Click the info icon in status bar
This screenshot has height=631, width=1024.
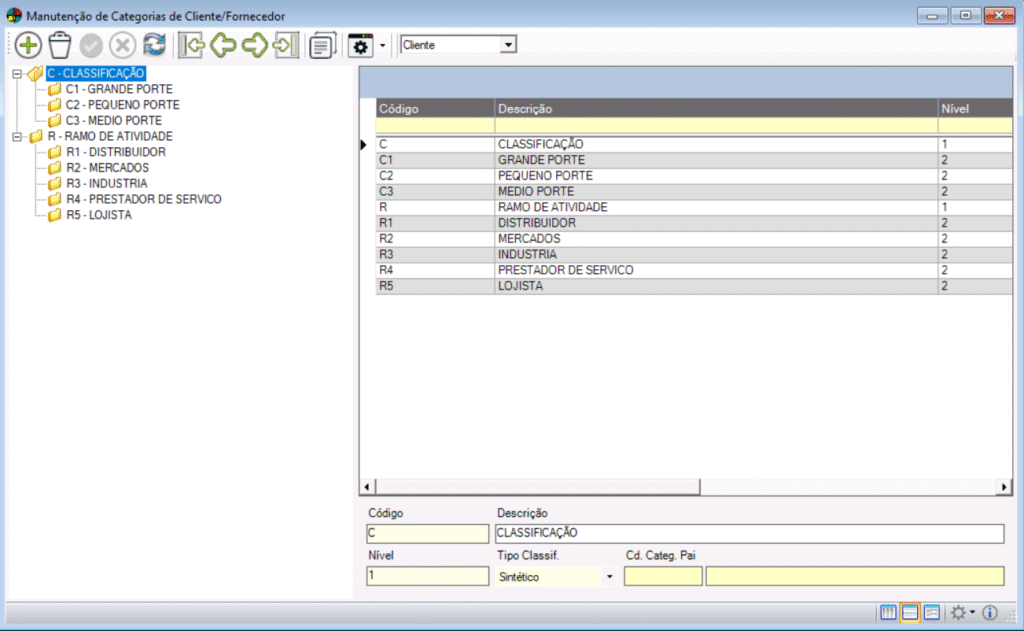click(991, 612)
